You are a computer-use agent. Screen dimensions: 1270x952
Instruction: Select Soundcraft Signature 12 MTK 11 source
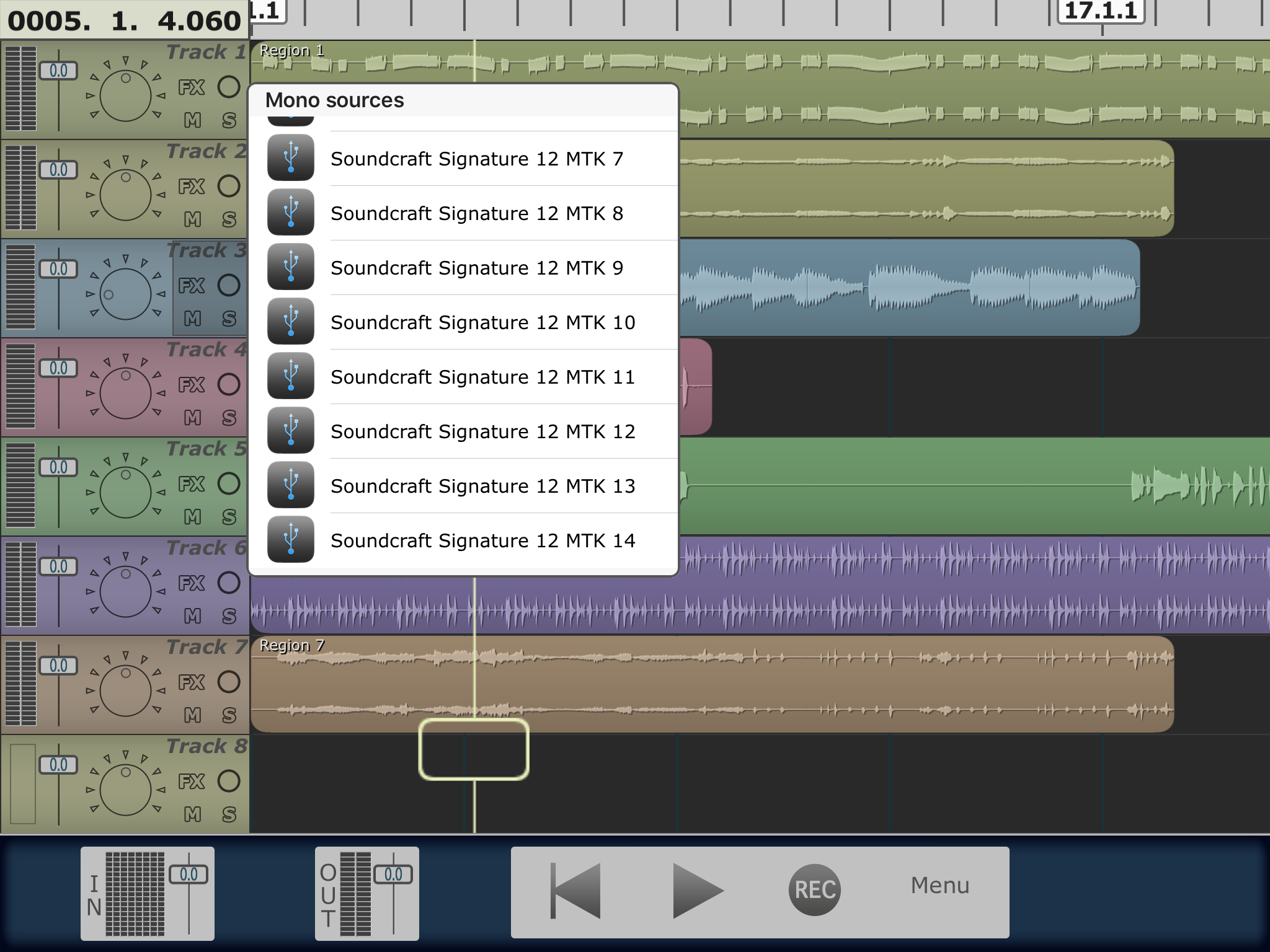click(463, 377)
